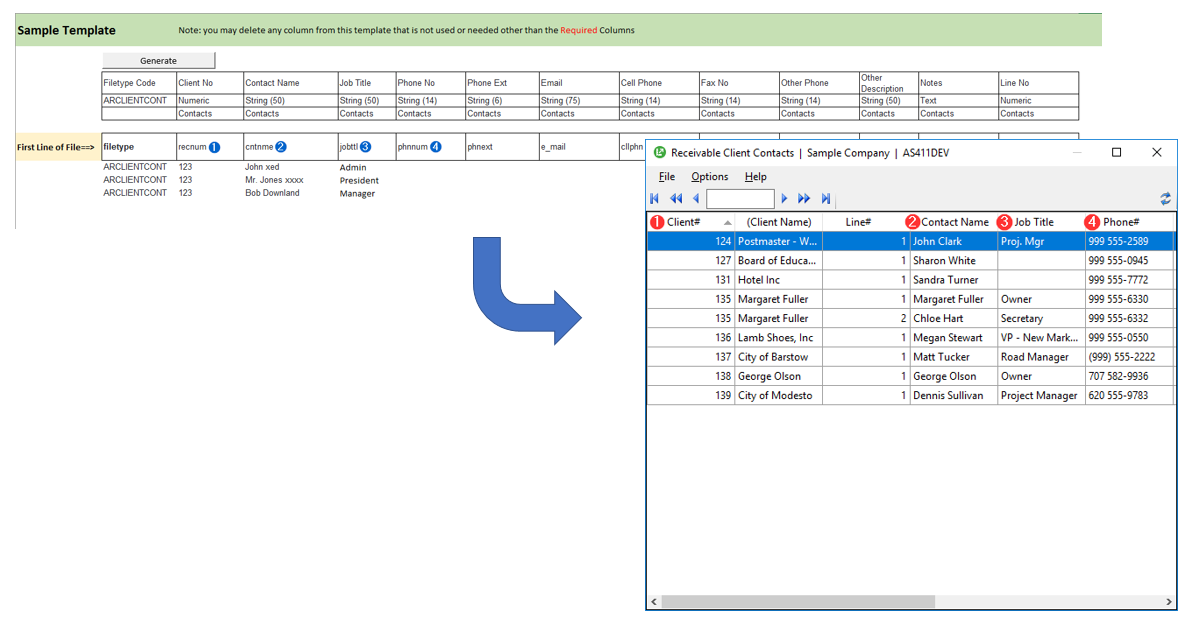This screenshot has width=1189, height=625.
Task: Click the right scroll arrow of grid
Action: [x=1169, y=602]
